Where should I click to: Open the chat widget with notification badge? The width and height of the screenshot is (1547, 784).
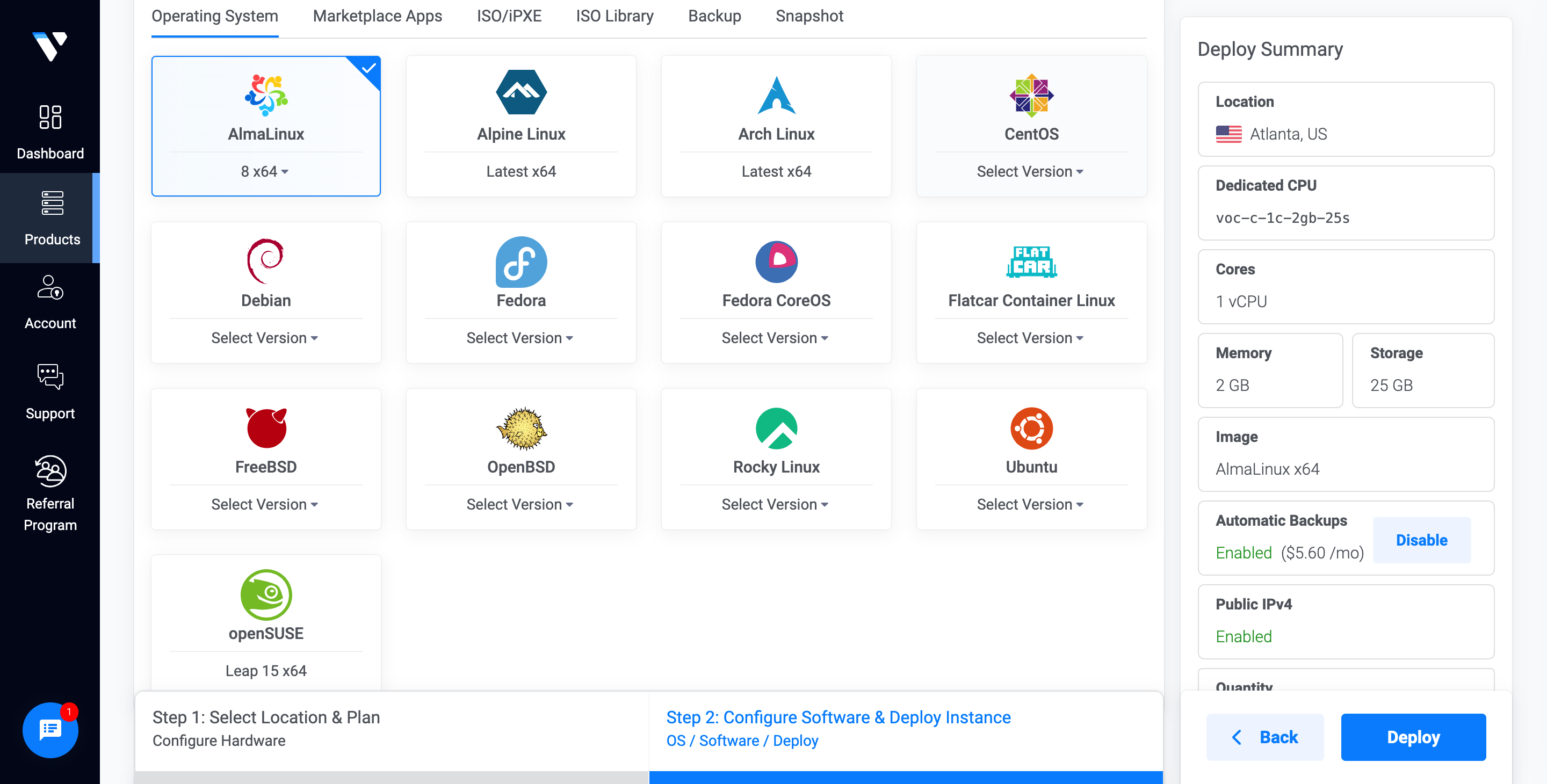pyautogui.click(x=50, y=730)
